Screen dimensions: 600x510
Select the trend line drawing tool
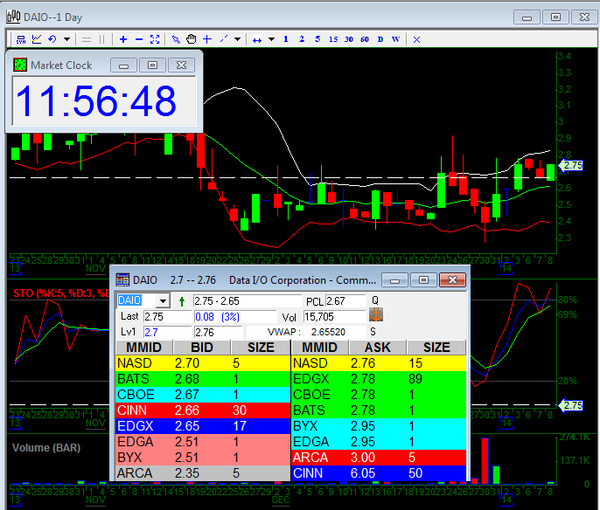[x=223, y=39]
